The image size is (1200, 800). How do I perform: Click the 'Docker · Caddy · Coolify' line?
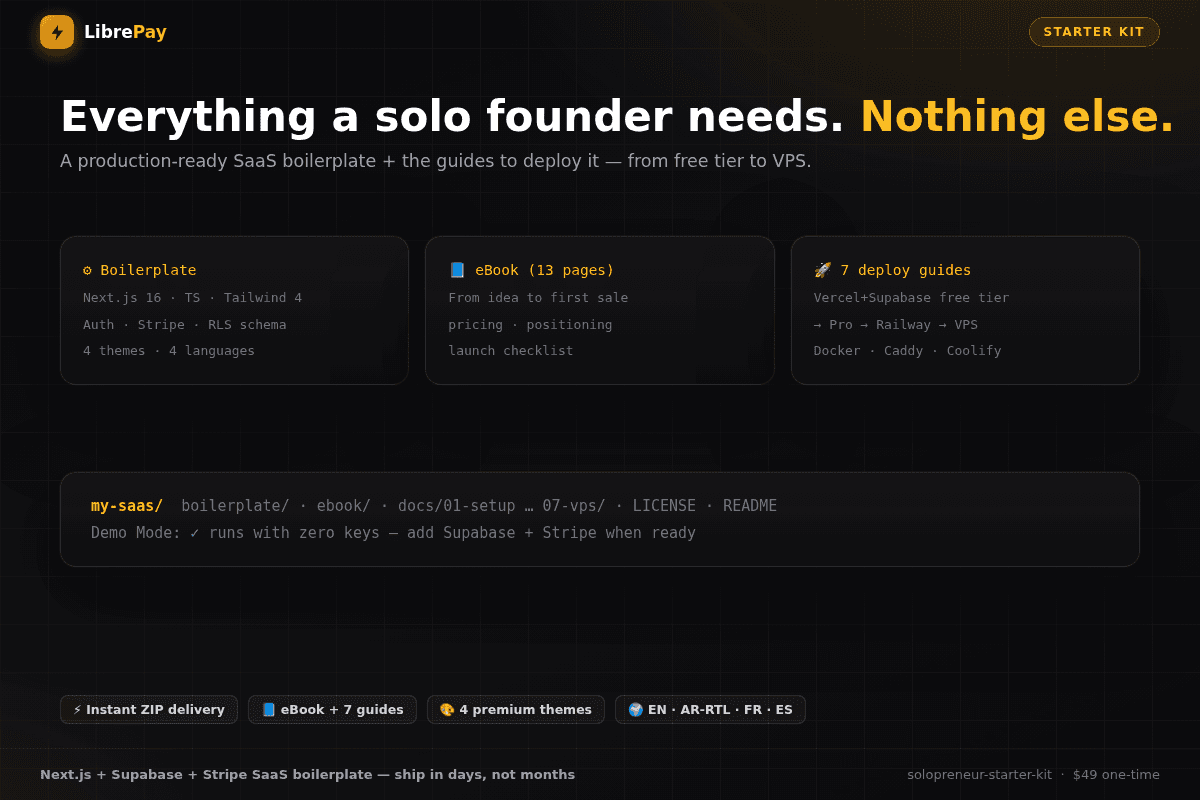point(907,351)
